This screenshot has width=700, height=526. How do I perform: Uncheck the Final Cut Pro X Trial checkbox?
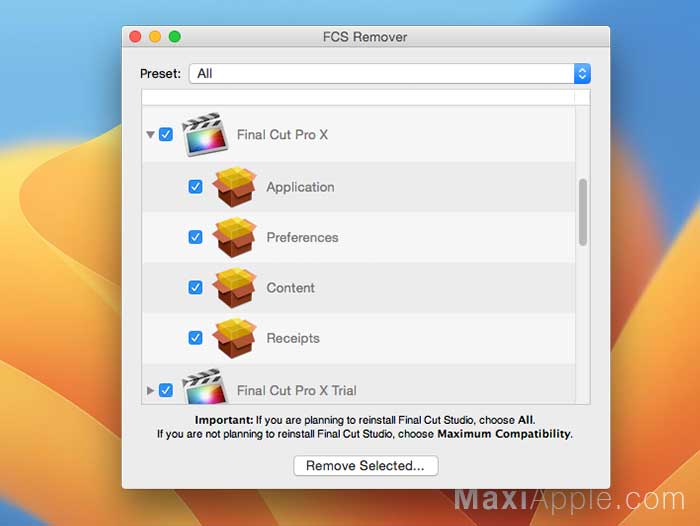click(x=166, y=390)
